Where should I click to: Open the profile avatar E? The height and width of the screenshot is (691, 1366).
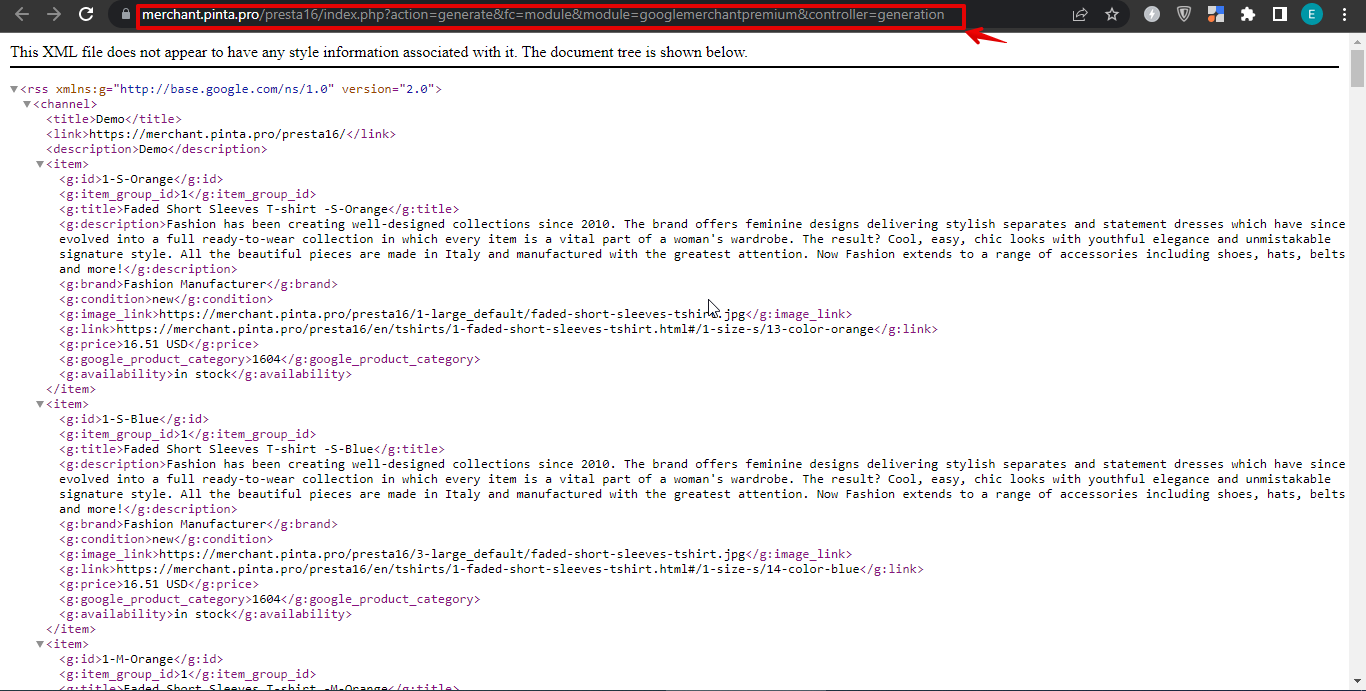1311,15
